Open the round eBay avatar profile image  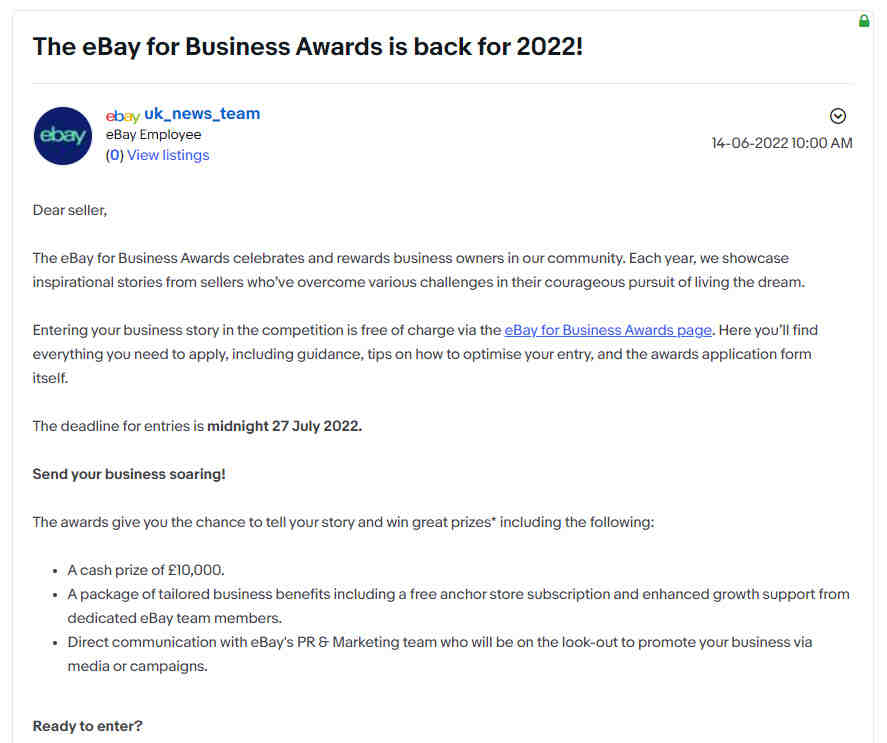pos(63,136)
